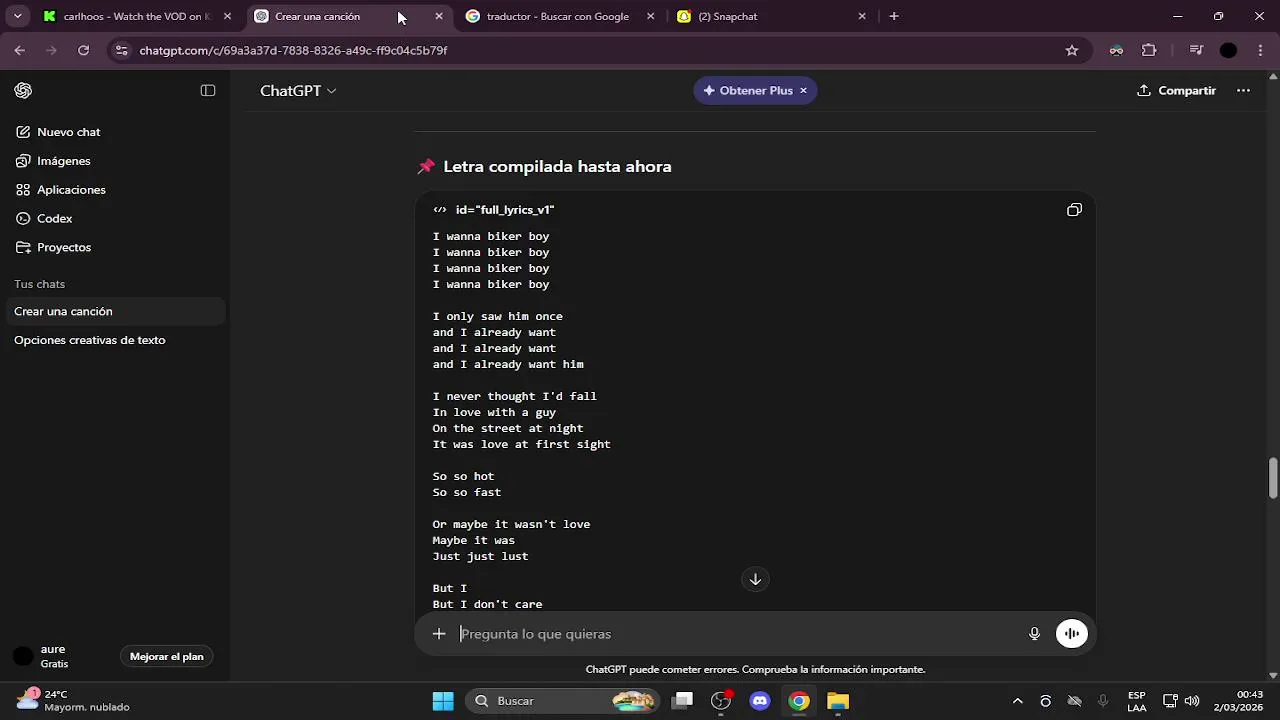Open the media control icon in toolbar
This screenshot has height=720, width=1280.
[1196, 50]
